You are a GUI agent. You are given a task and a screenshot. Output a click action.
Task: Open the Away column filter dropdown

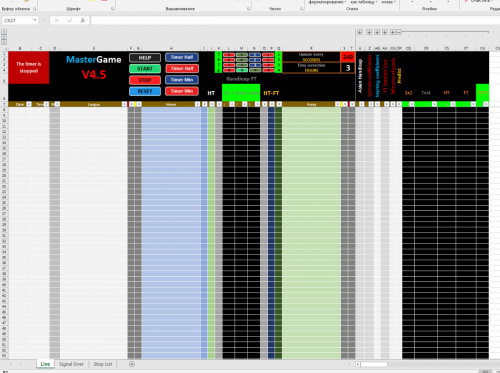(x=338, y=104)
